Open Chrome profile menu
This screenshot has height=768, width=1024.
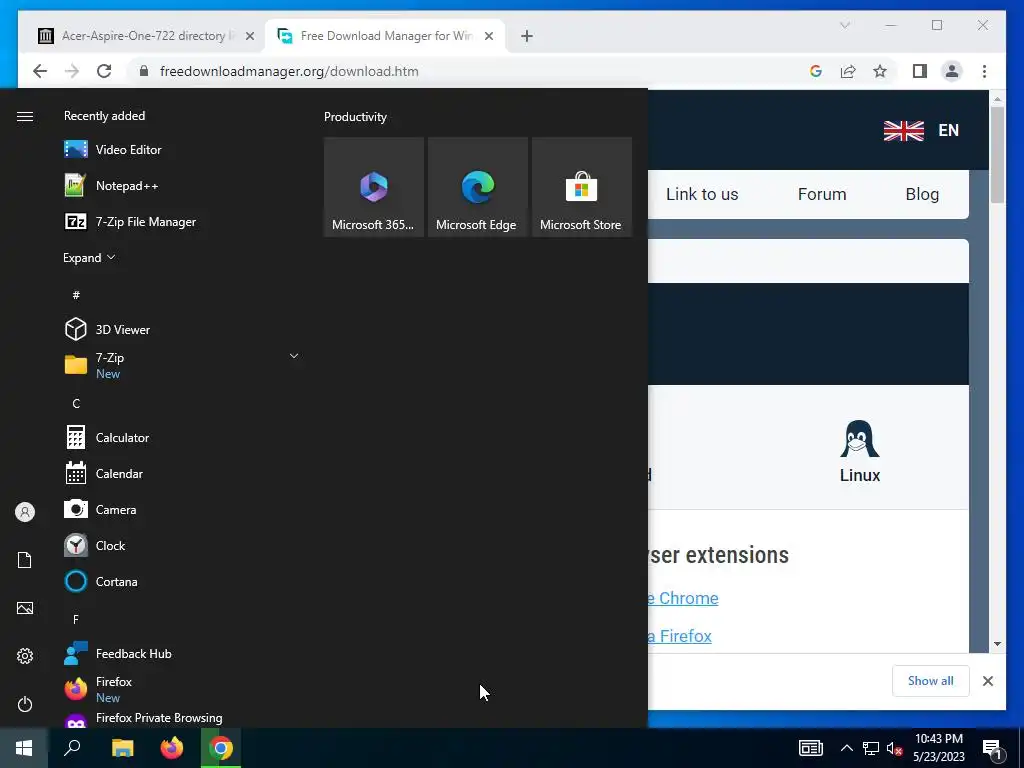[952, 71]
